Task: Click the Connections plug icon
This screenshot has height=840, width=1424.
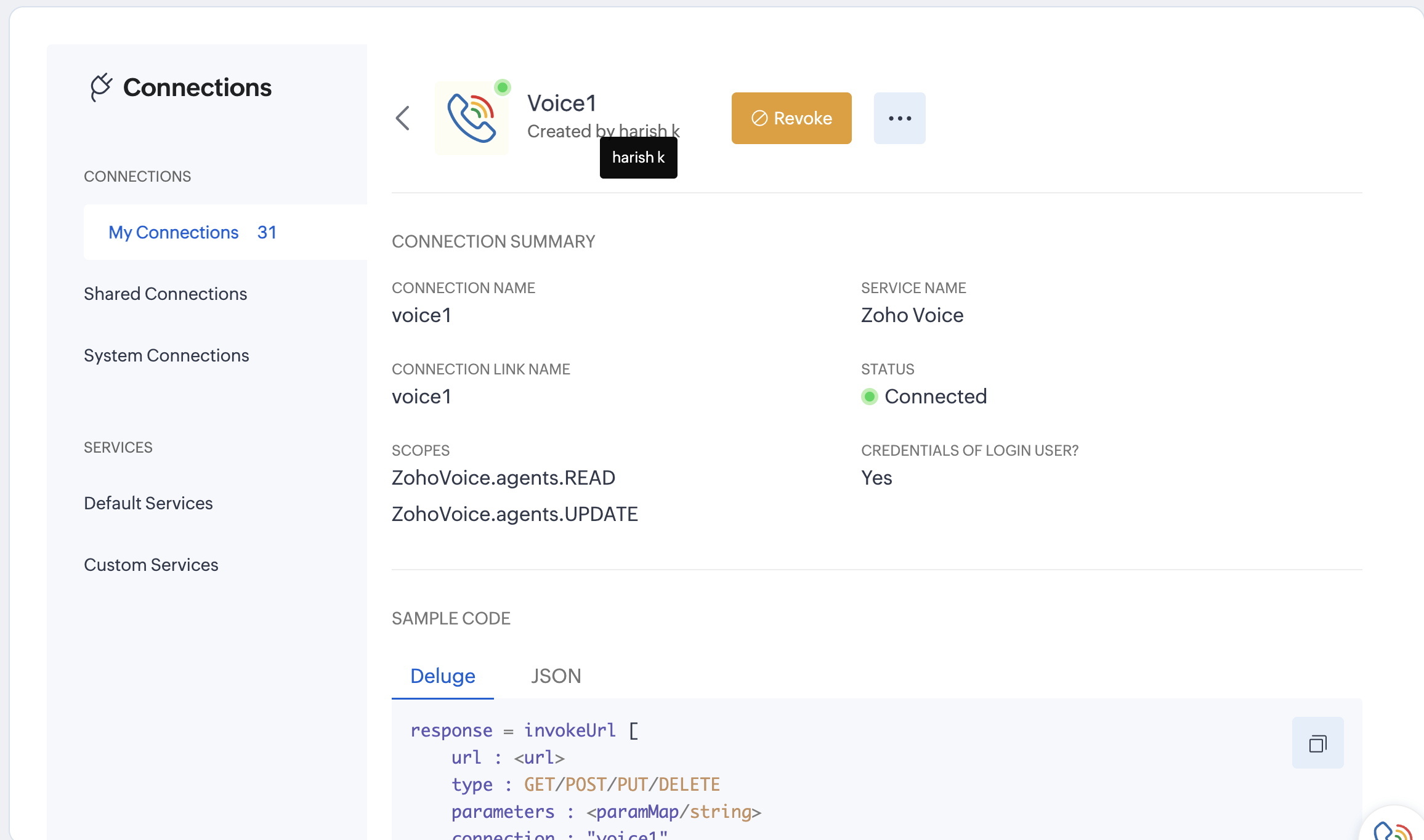Action: click(x=101, y=87)
